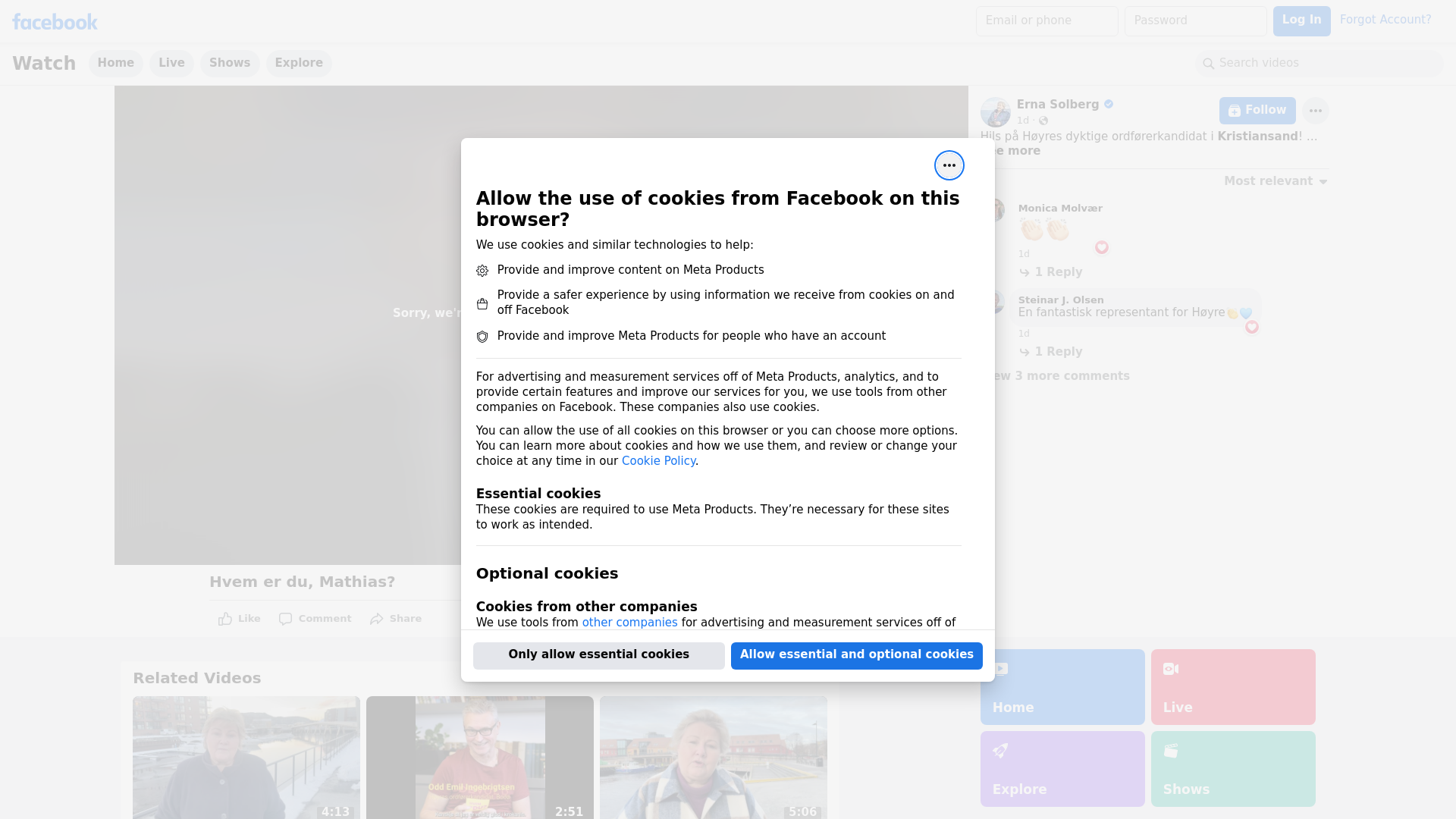Click Allow essential and optional cookies button

[x=856, y=655]
